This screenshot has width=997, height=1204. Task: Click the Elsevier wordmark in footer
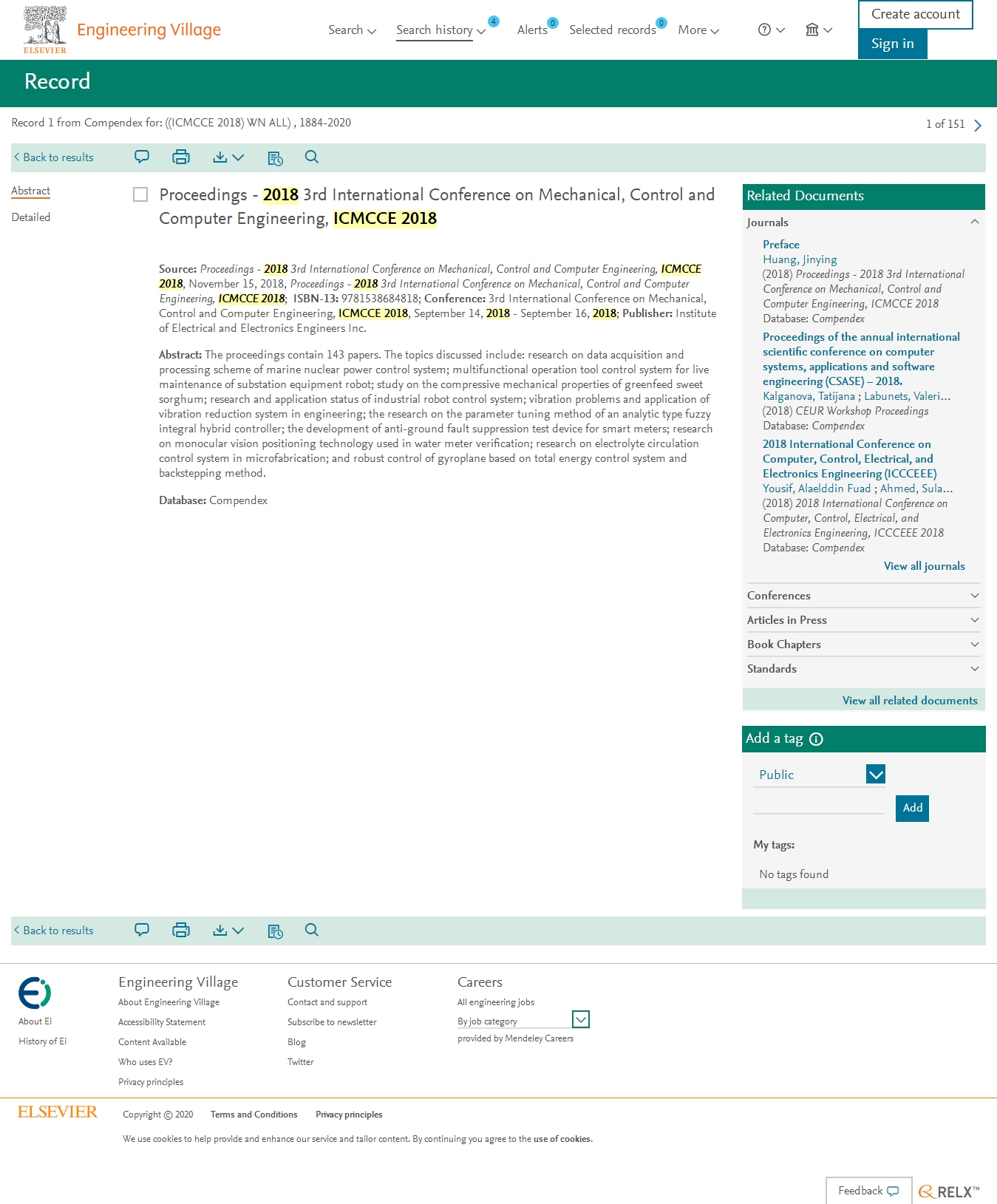(x=58, y=1112)
